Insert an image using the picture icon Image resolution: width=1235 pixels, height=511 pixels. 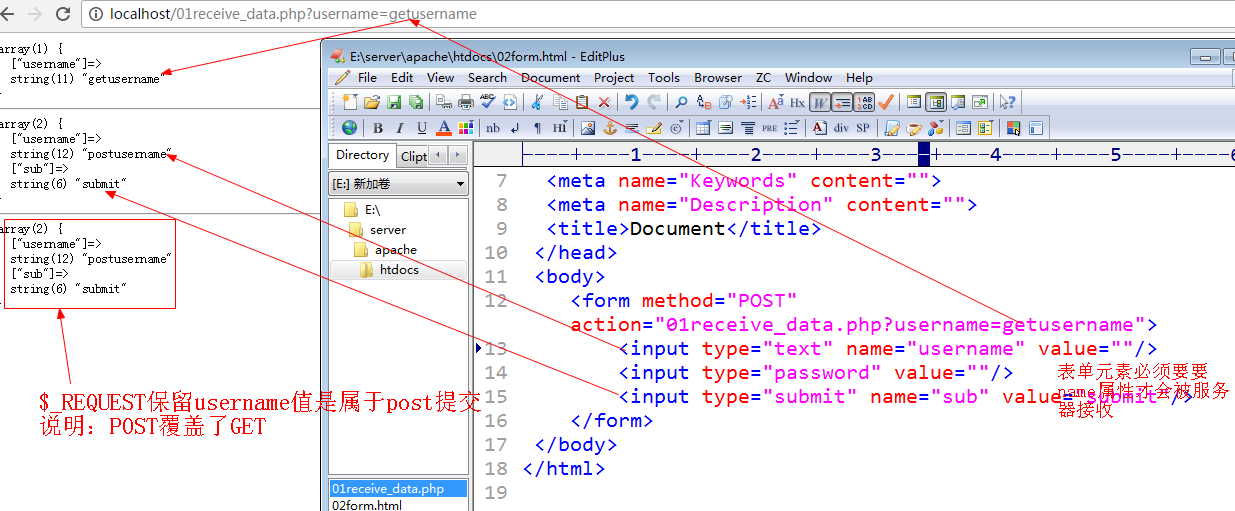pyautogui.click(x=588, y=128)
